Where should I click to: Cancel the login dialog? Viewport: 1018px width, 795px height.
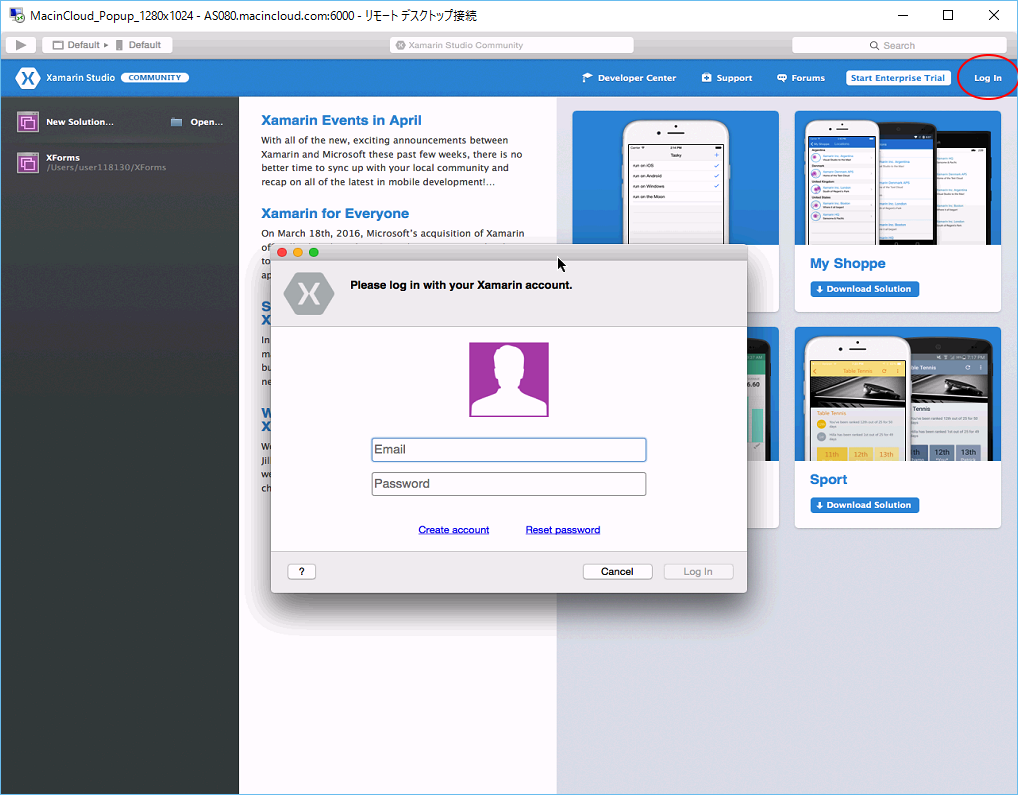[617, 572]
